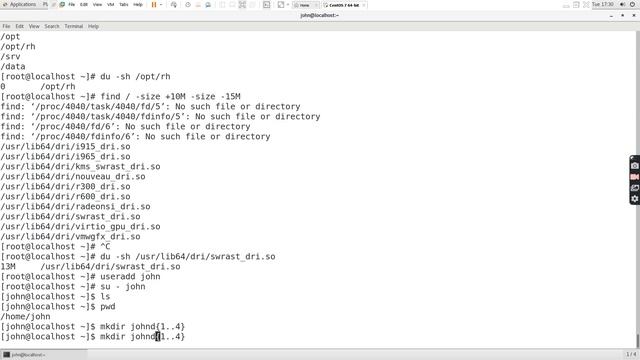Open the terminal File menu
Screen dimensions: 640x360
pyautogui.click(x=6, y=26)
